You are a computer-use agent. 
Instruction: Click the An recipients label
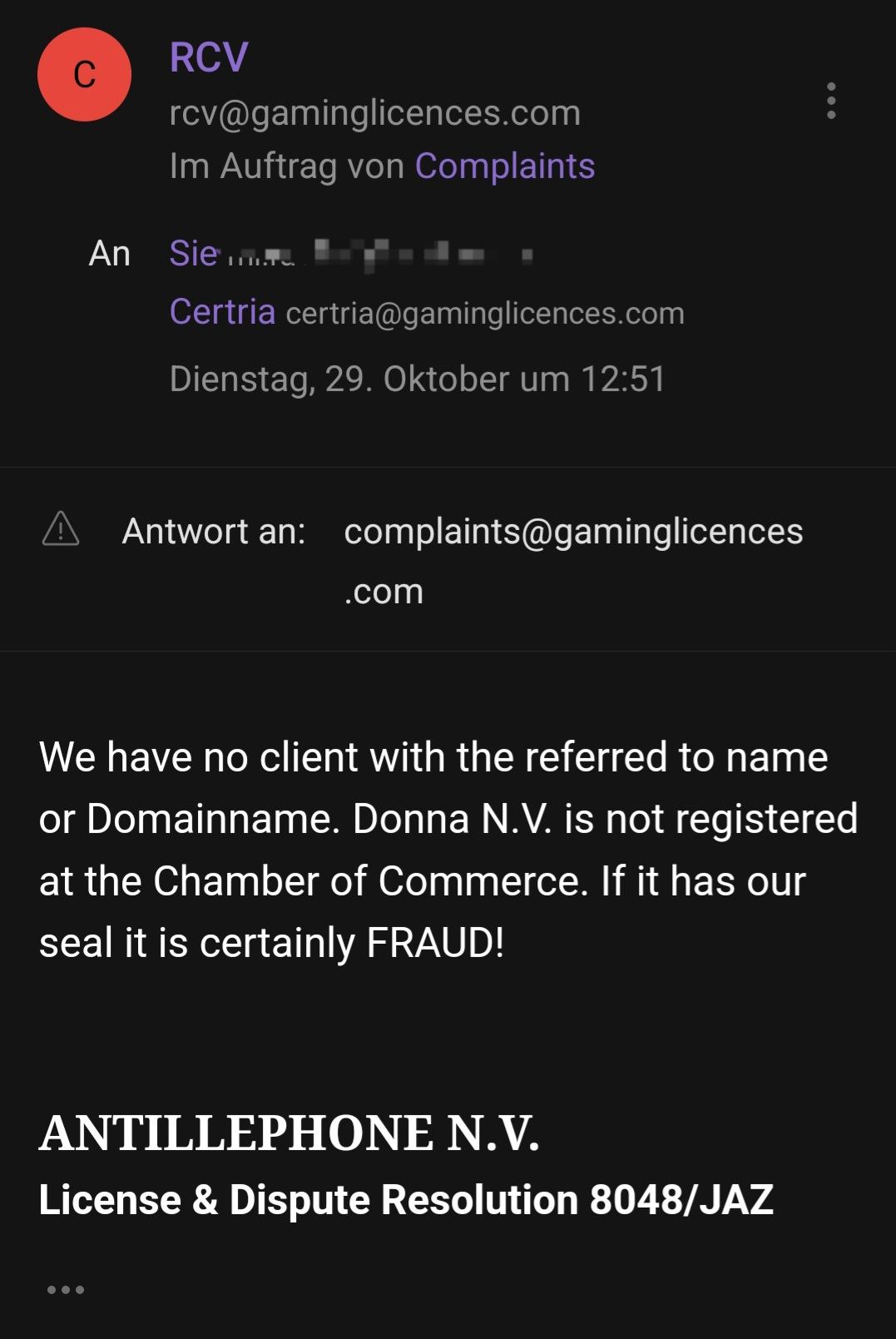point(110,253)
